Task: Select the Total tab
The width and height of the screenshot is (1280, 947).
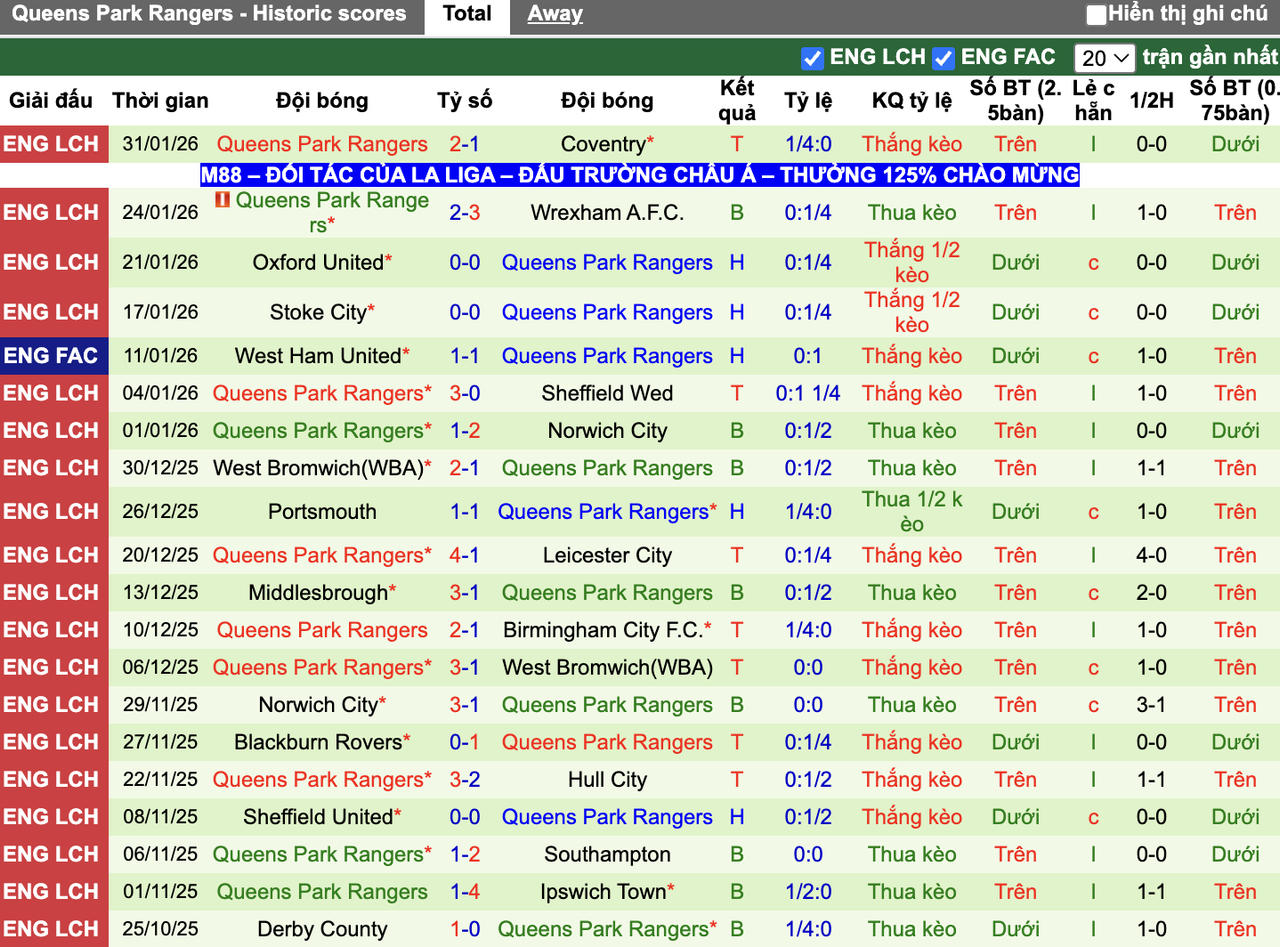Action: (x=467, y=14)
